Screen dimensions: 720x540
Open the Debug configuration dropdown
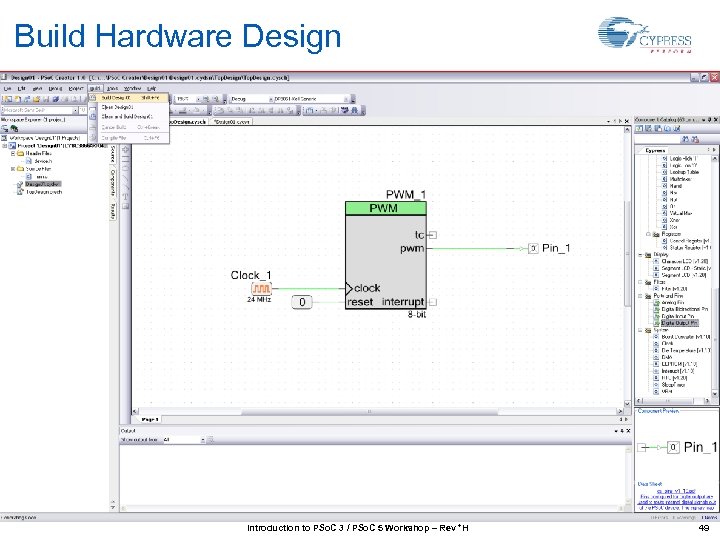pyautogui.click(x=252, y=99)
